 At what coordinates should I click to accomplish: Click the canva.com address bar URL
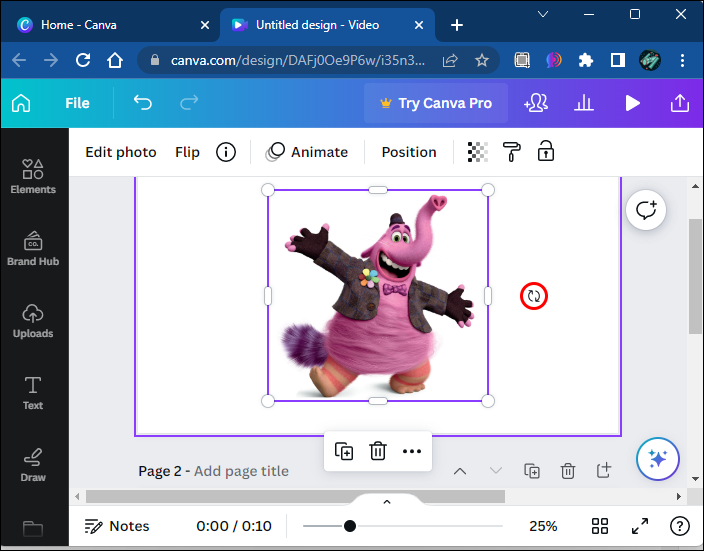[x=298, y=60]
